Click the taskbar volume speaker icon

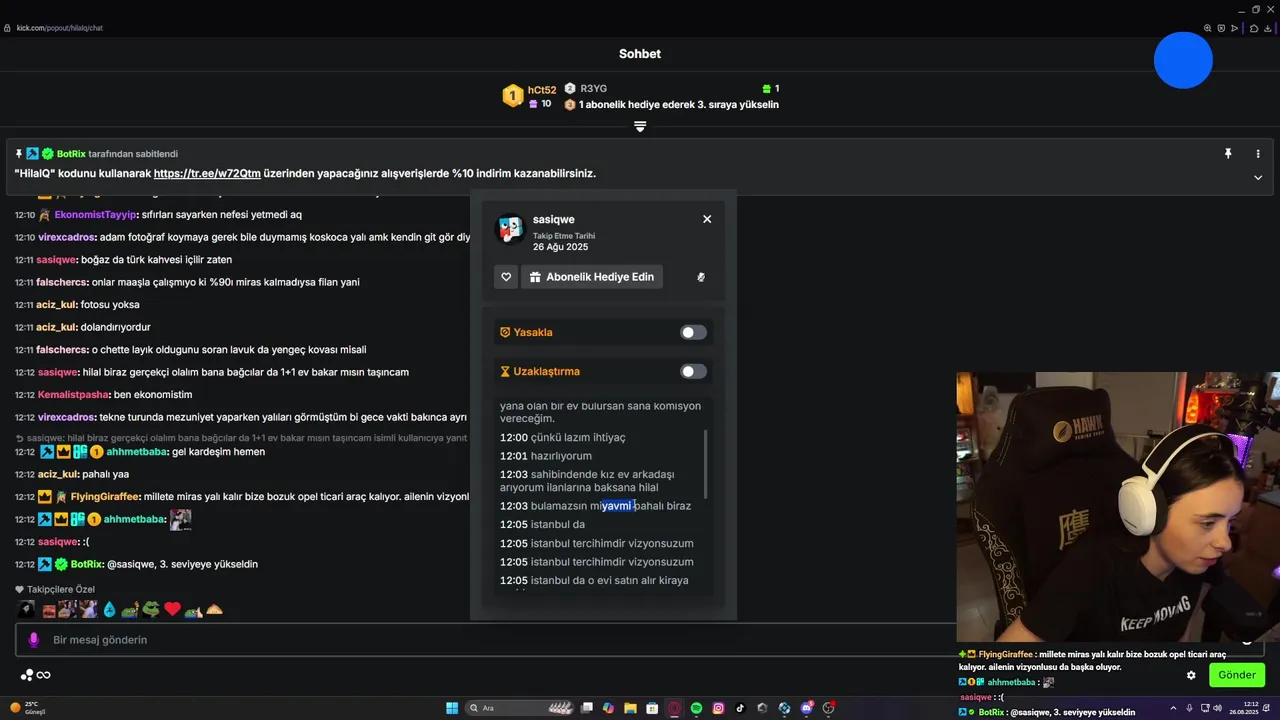(x=1218, y=708)
